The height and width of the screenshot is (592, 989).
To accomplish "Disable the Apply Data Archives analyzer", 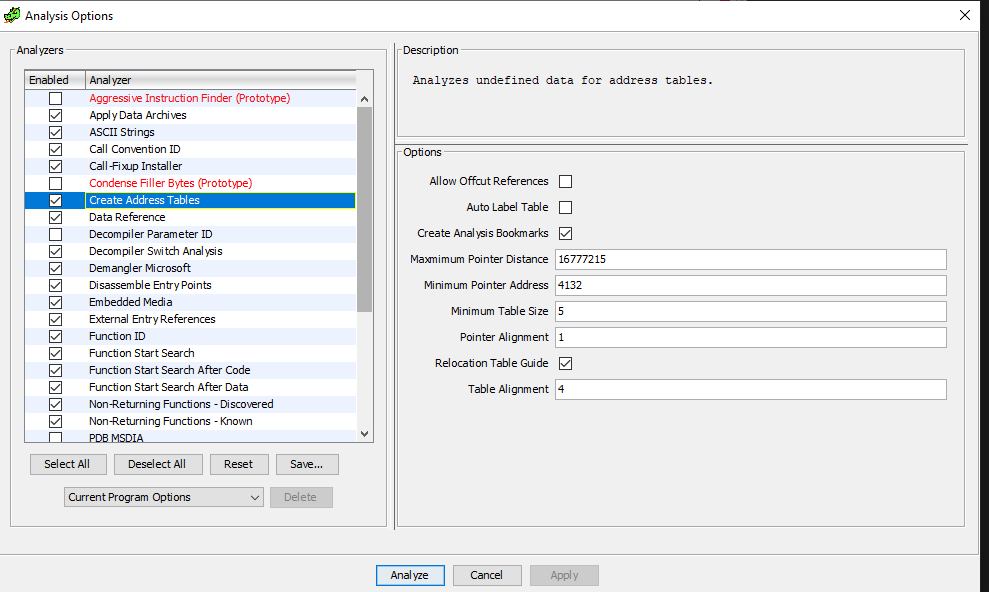I will click(x=55, y=115).
